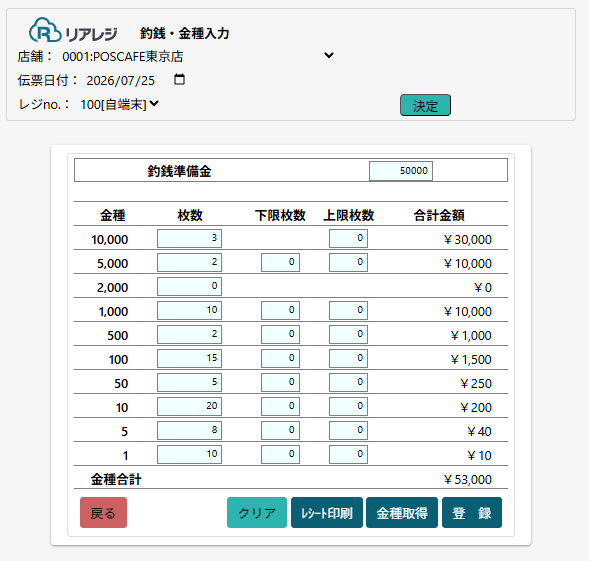
Task: Select the 50 下限枚数 input
Action: click(x=280, y=383)
